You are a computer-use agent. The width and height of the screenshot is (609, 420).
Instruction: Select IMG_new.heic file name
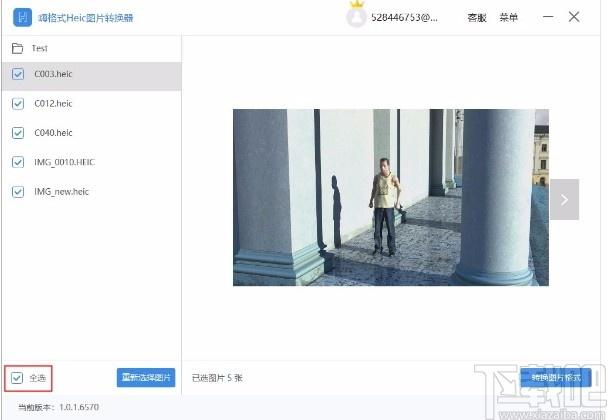(61, 192)
